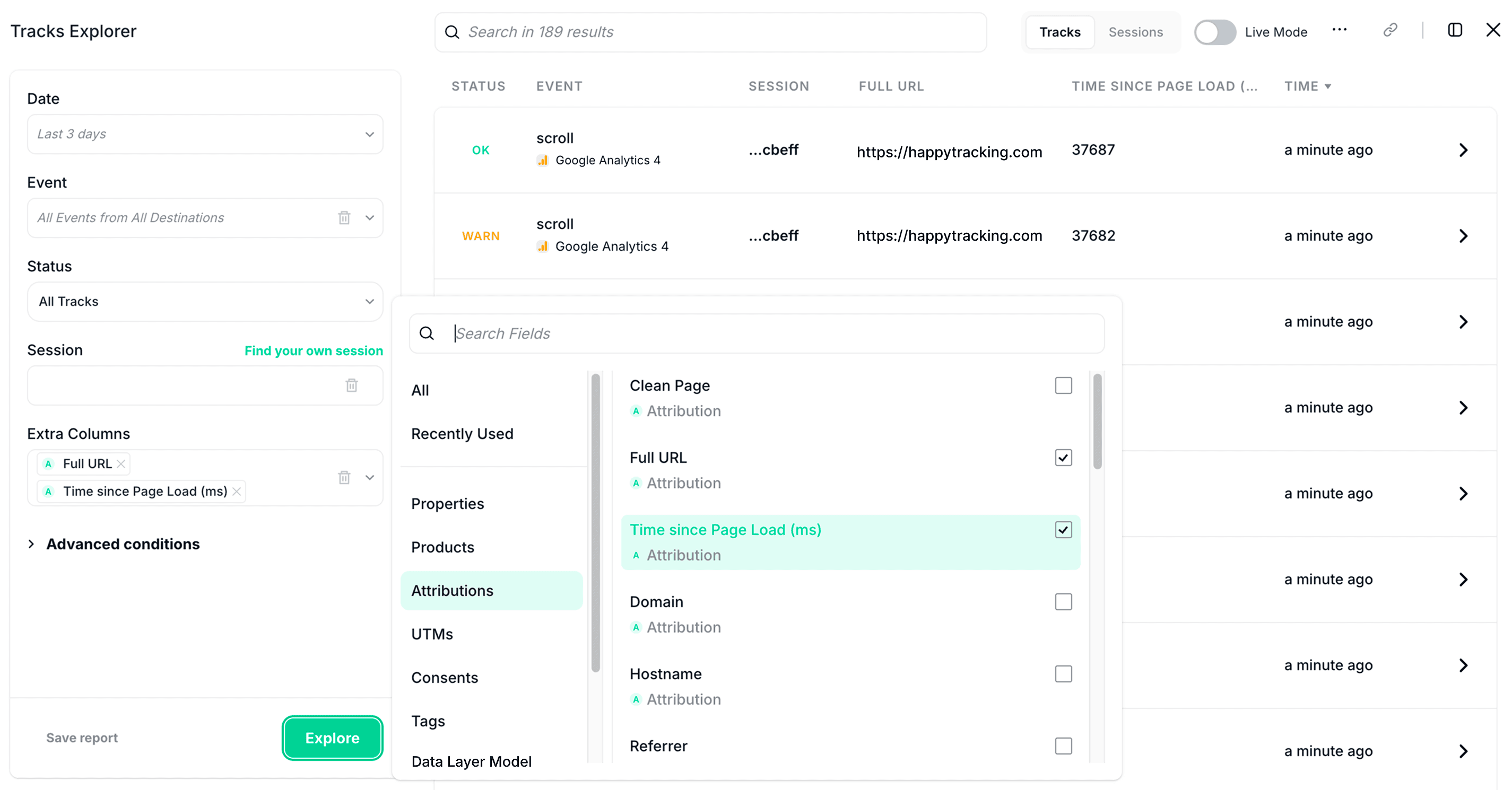Toggle Live Mode switch
The width and height of the screenshot is (1512, 790).
point(1214,32)
